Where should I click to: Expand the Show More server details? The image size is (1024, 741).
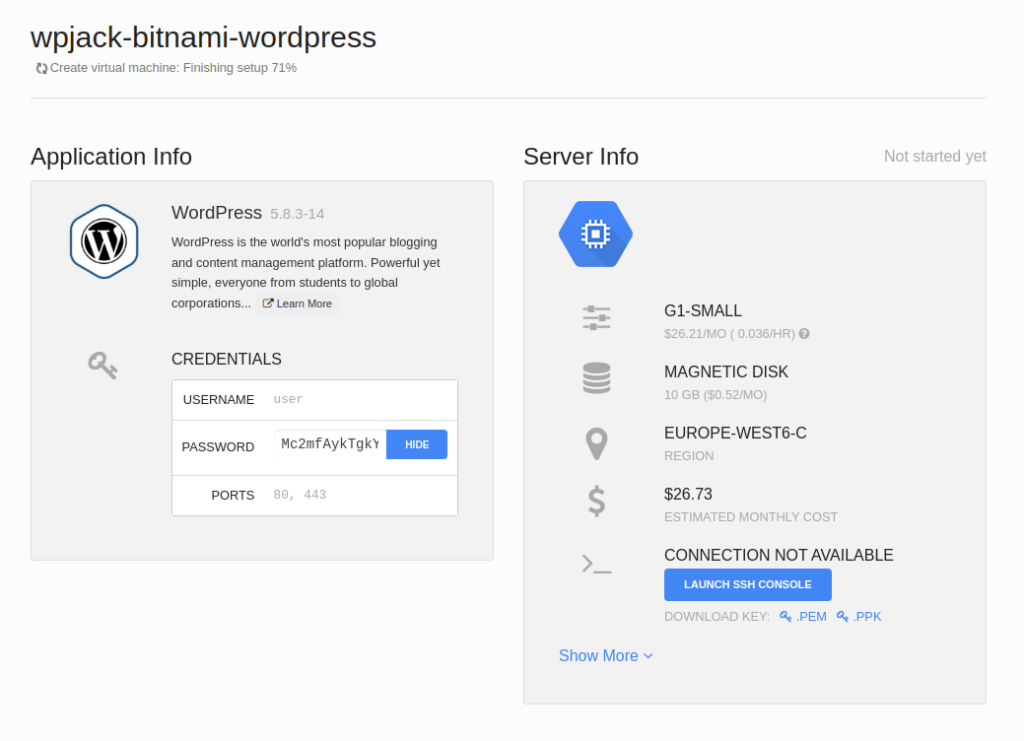pos(605,655)
